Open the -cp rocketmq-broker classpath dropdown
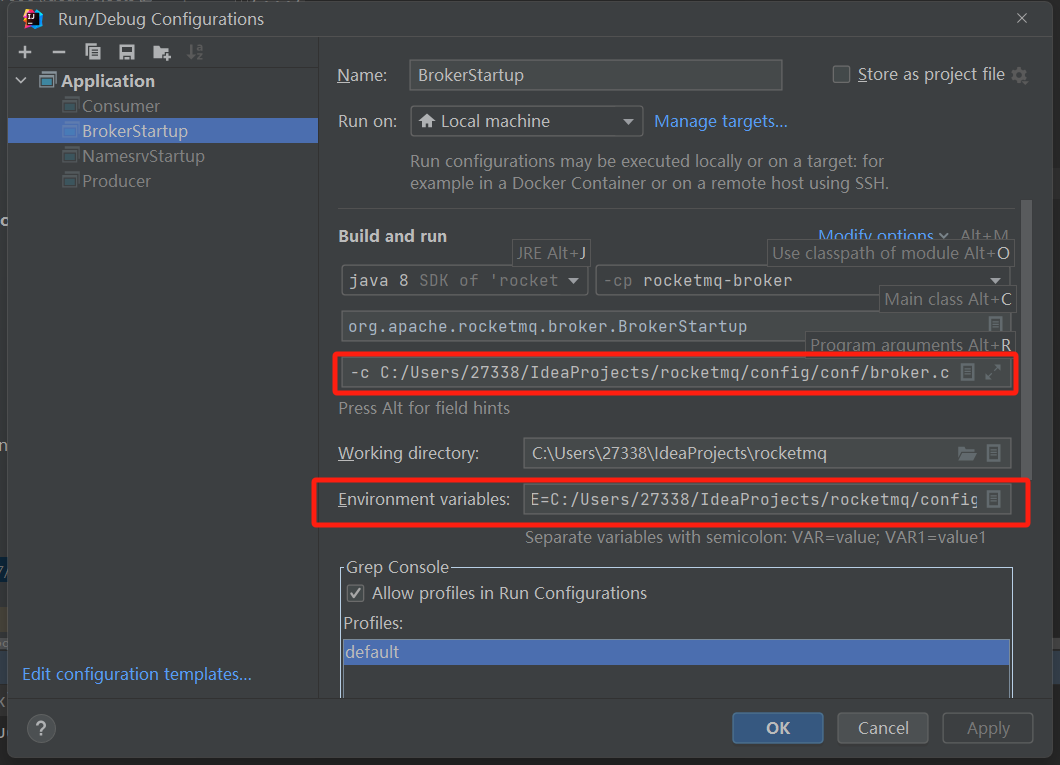Image resolution: width=1060 pixels, height=765 pixels. coord(802,280)
